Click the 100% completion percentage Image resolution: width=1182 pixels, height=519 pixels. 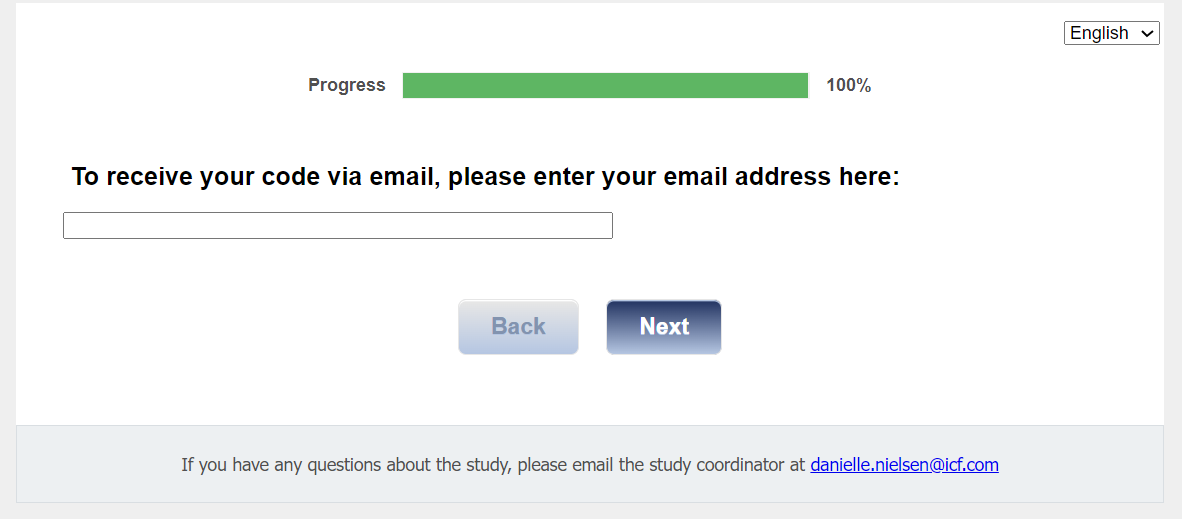(848, 86)
